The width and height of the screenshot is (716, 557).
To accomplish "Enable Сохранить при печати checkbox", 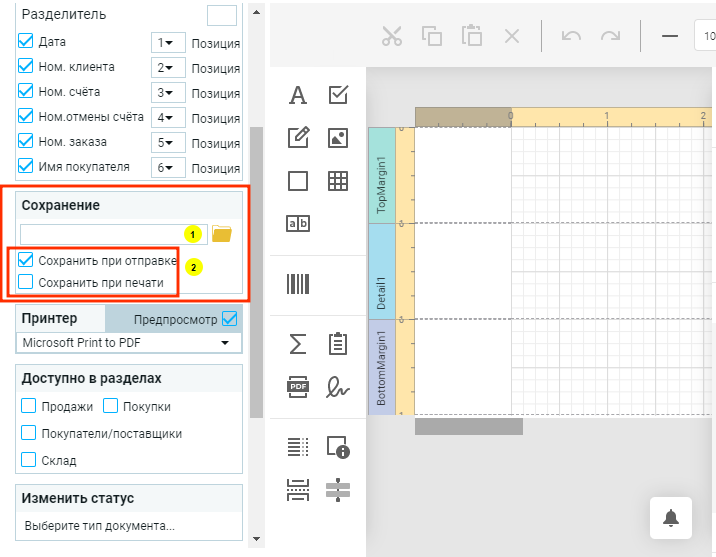I will pos(27,283).
